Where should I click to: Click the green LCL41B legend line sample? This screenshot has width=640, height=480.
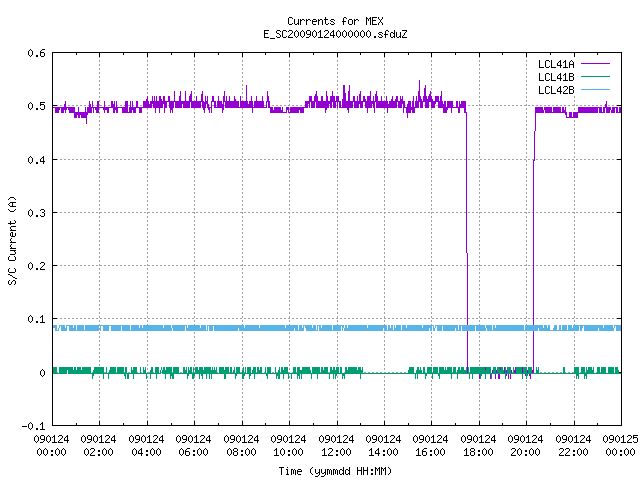[595, 76]
